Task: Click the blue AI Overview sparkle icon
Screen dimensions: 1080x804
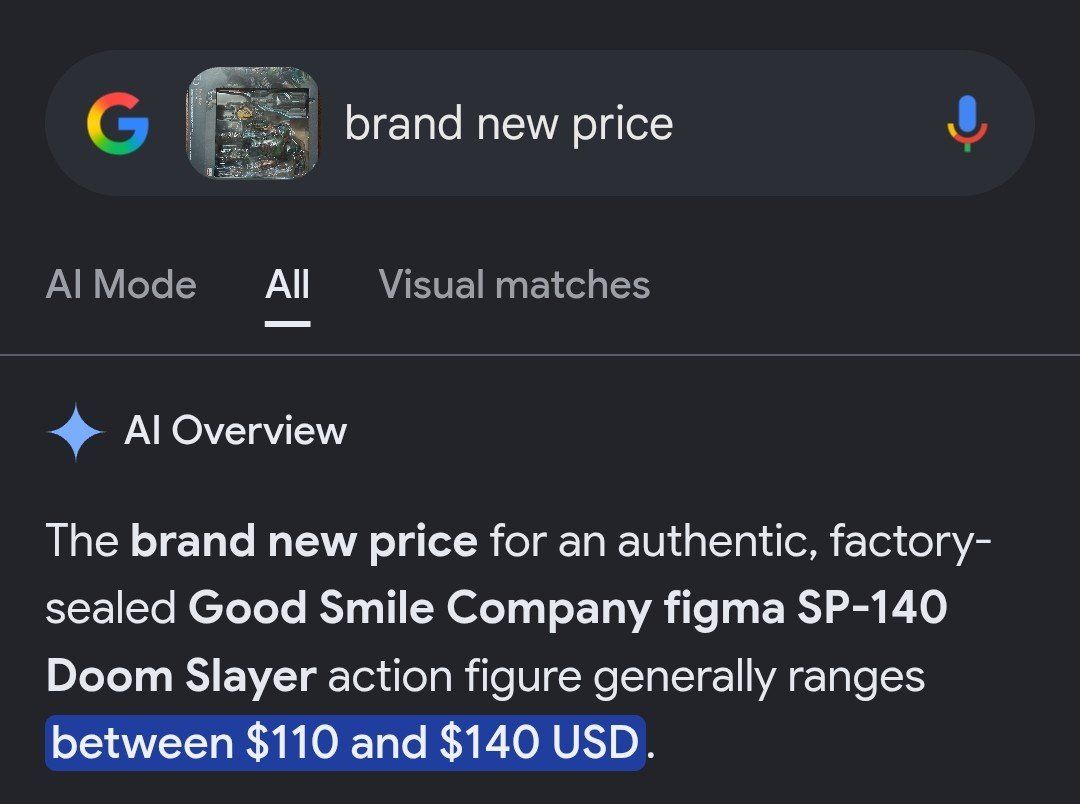Action: (76, 431)
